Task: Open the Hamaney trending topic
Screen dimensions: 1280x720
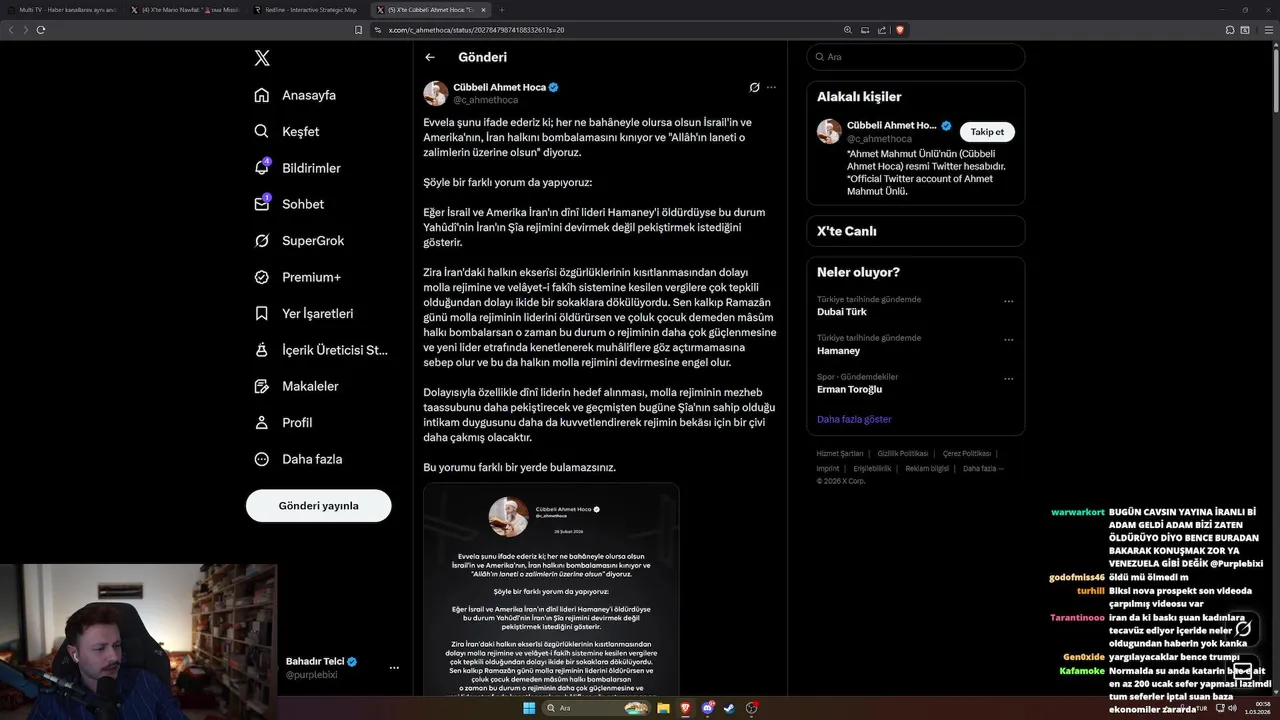Action: [838, 351]
